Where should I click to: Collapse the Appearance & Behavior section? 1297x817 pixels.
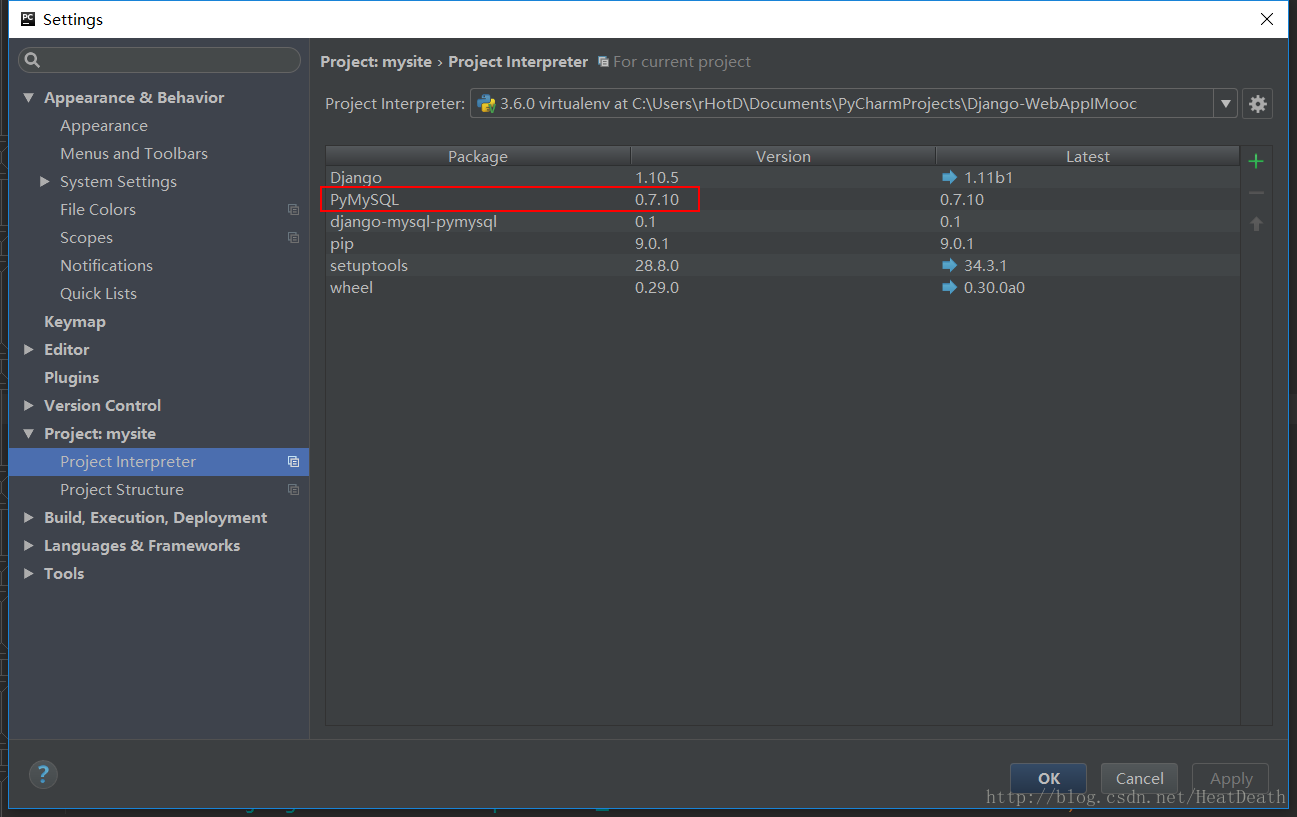[x=29, y=98]
